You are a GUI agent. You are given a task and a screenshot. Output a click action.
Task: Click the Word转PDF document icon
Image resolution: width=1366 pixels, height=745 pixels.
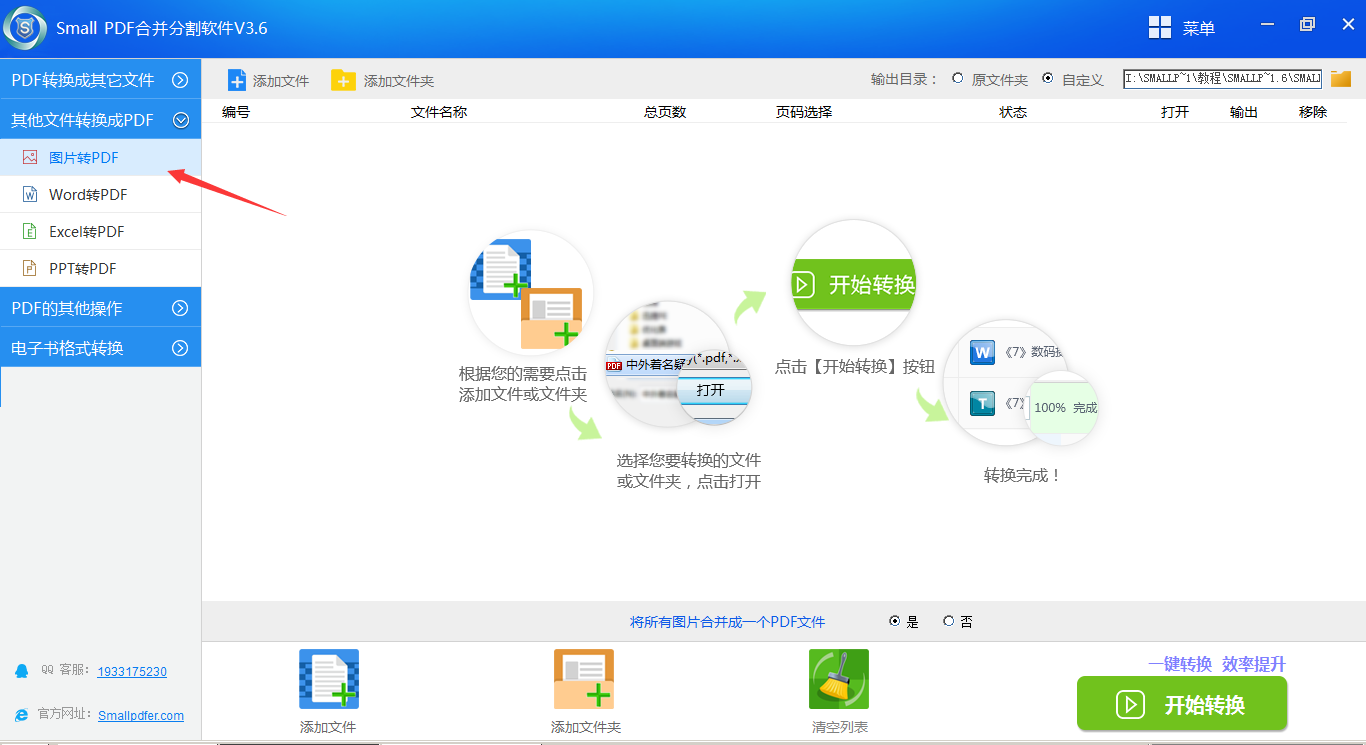coord(30,194)
